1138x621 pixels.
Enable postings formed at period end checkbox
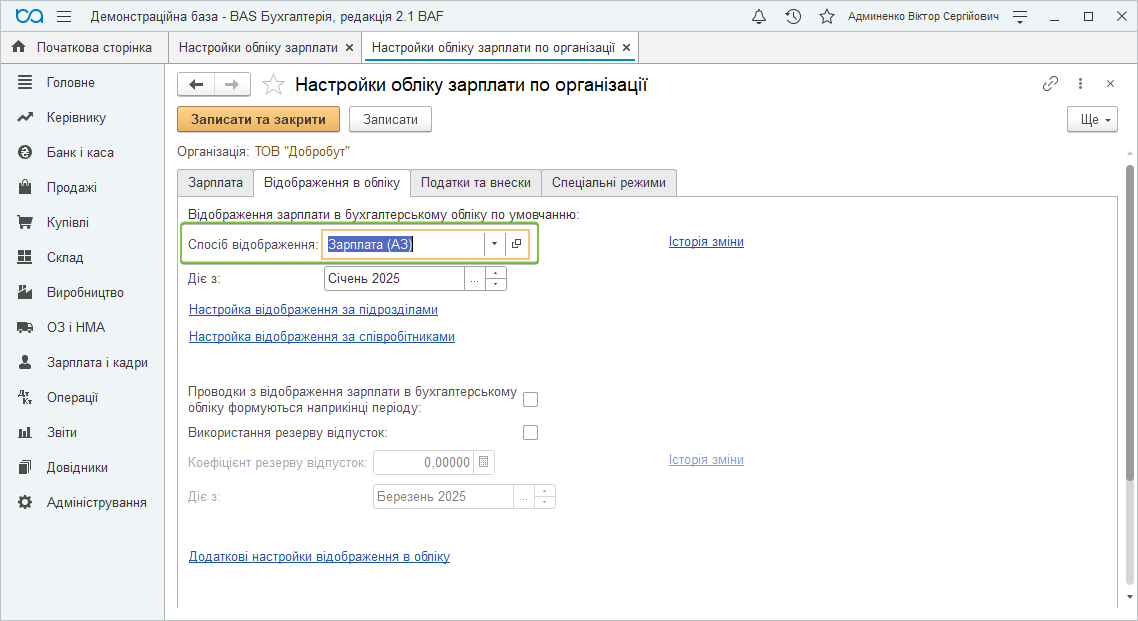pos(530,399)
